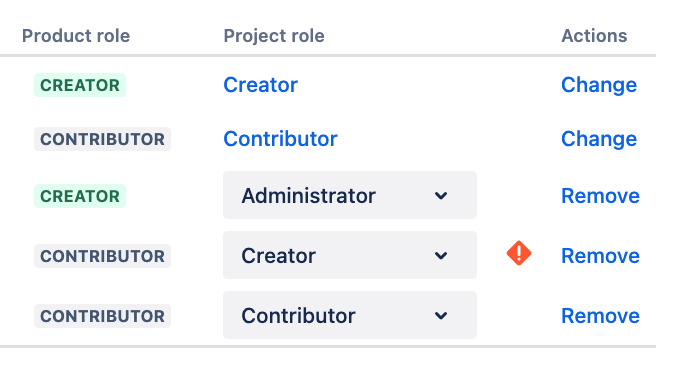Viewport: 686px width, 374px height.
Task: Open the Contributor project role dropdown
Action: point(350,315)
